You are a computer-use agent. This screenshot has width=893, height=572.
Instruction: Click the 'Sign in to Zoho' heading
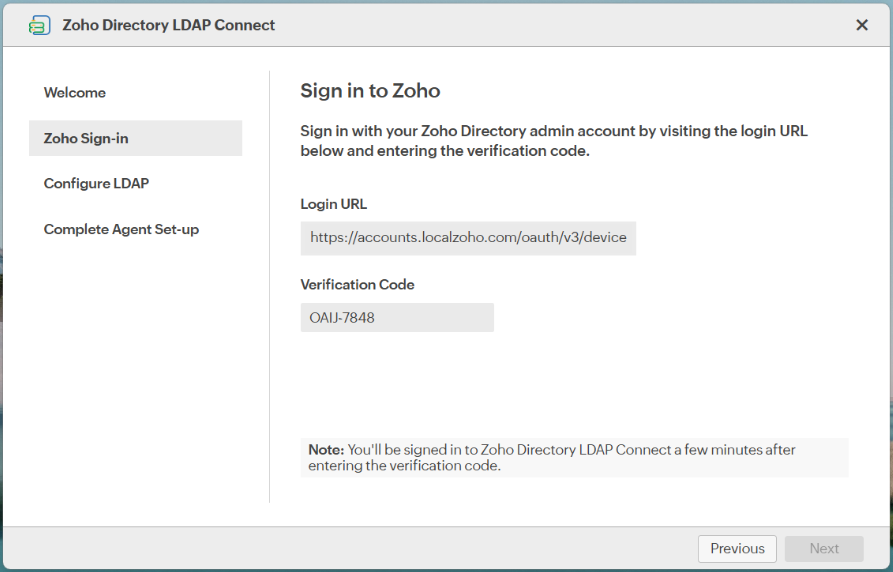tap(370, 91)
